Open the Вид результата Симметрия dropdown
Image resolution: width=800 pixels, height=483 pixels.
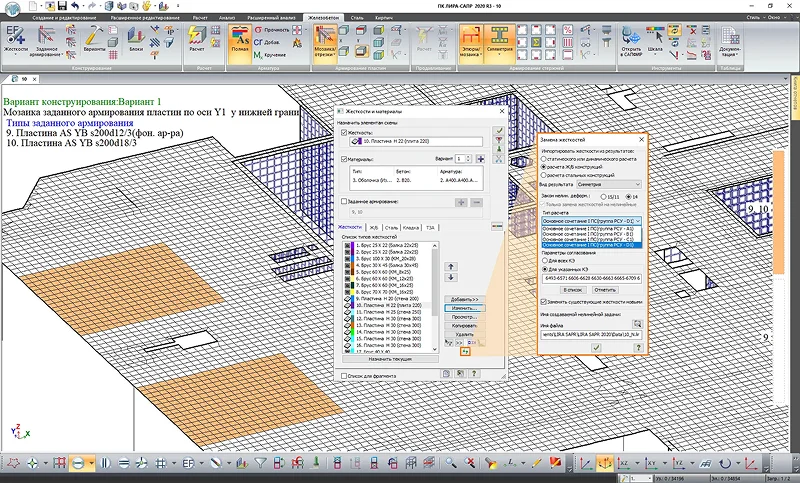(609, 184)
